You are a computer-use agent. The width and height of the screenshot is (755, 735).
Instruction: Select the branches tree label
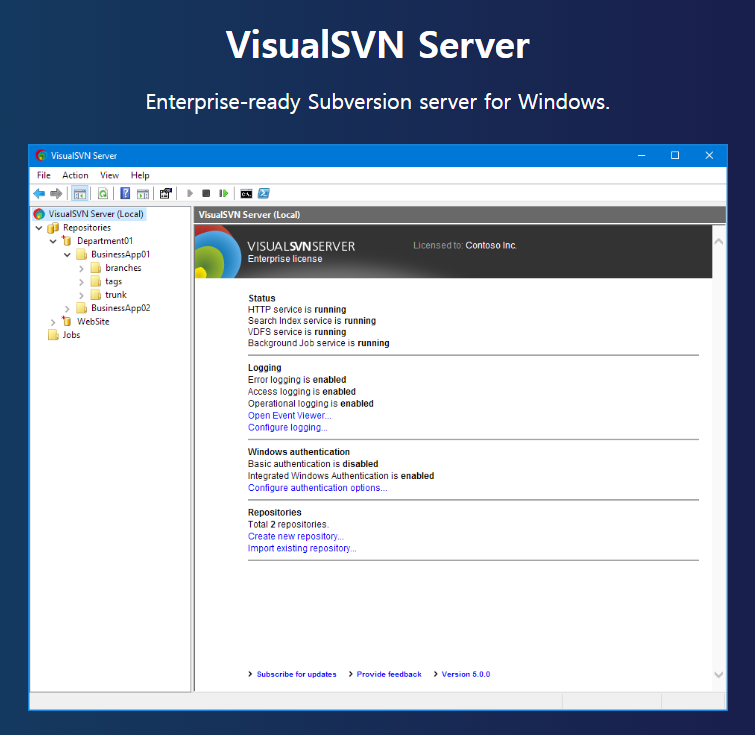pos(123,268)
